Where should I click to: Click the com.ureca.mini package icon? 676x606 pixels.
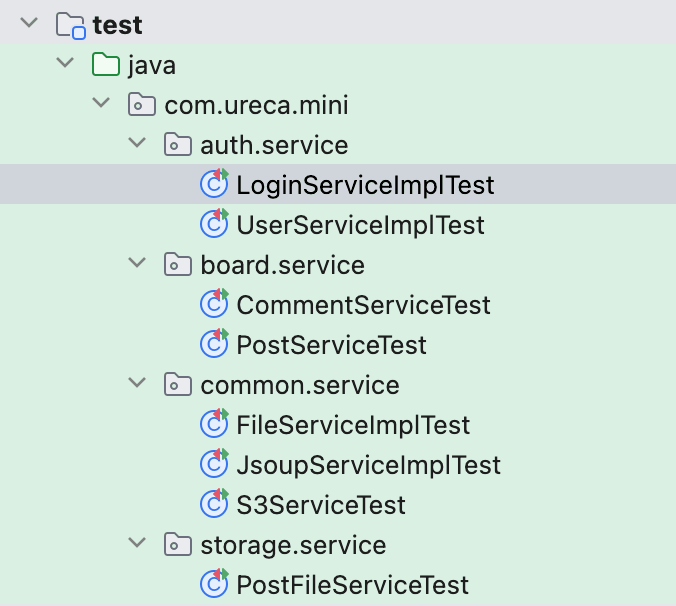pyautogui.click(x=141, y=105)
